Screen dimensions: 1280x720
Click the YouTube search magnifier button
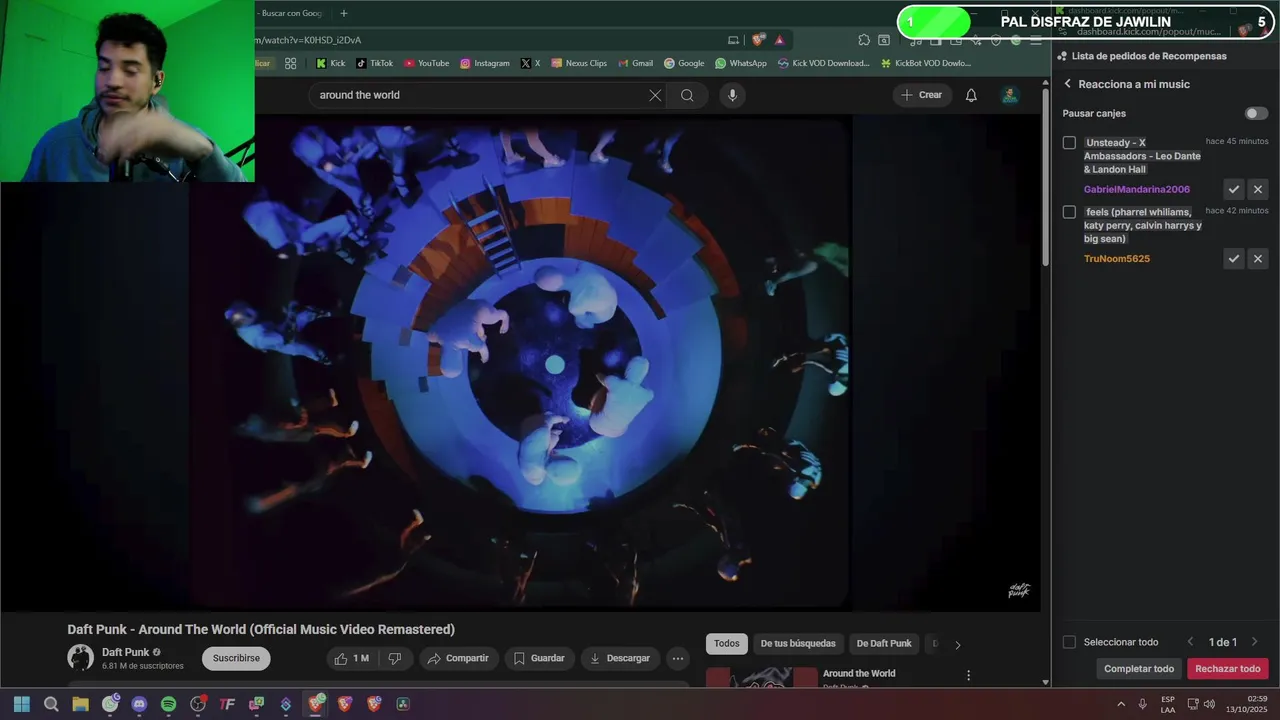click(x=687, y=95)
